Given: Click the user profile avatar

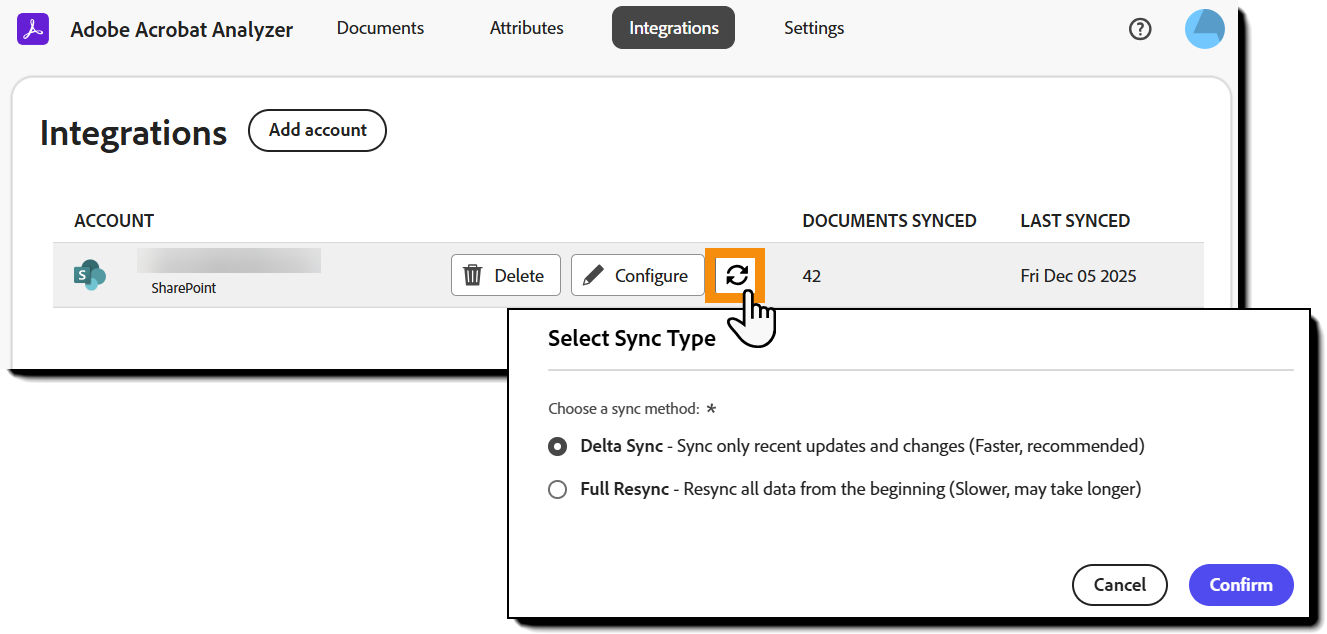Looking at the screenshot, I should coord(1204,28).
